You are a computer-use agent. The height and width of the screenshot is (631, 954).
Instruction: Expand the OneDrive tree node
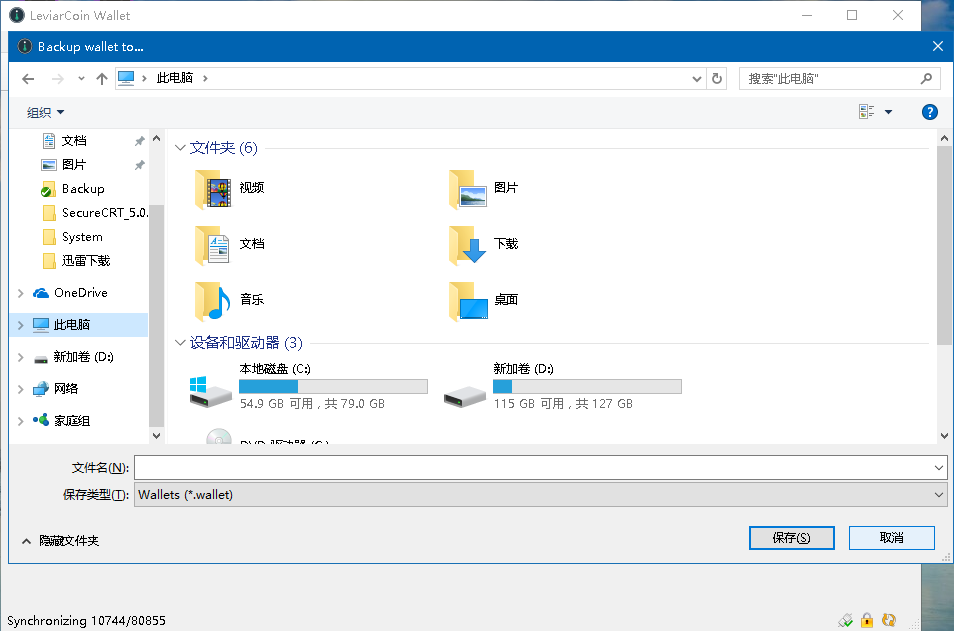tap(21, 293)
